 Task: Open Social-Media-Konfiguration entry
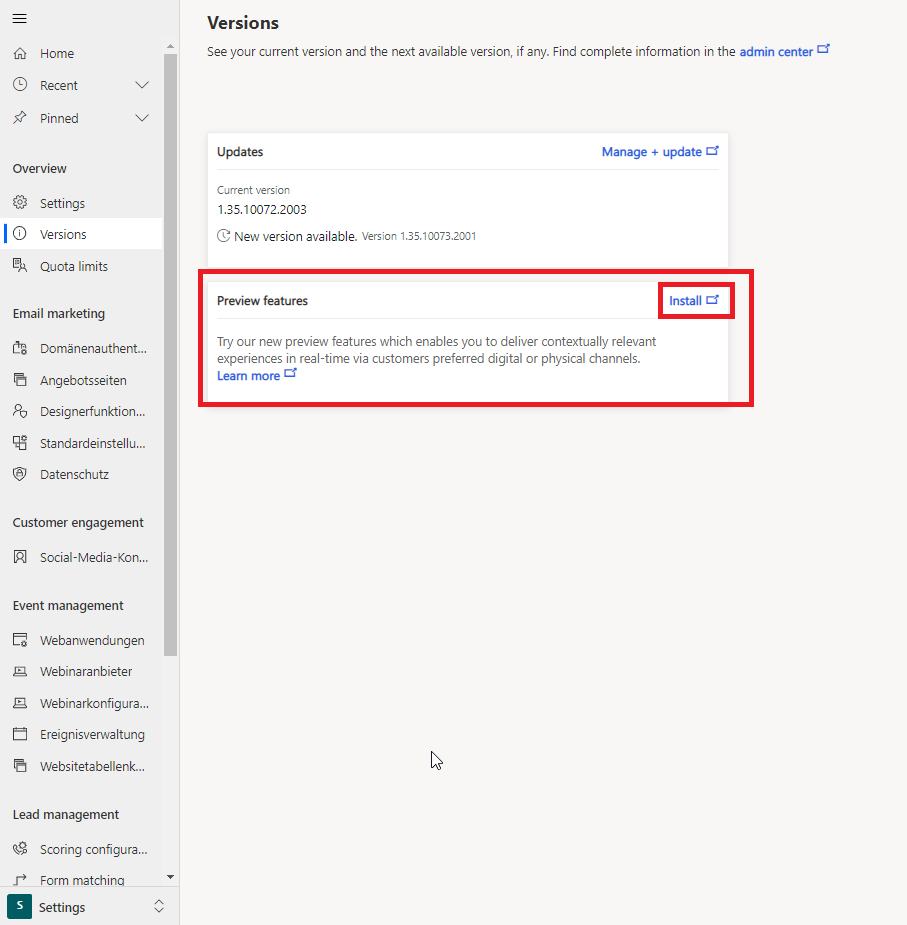point(93,557)
